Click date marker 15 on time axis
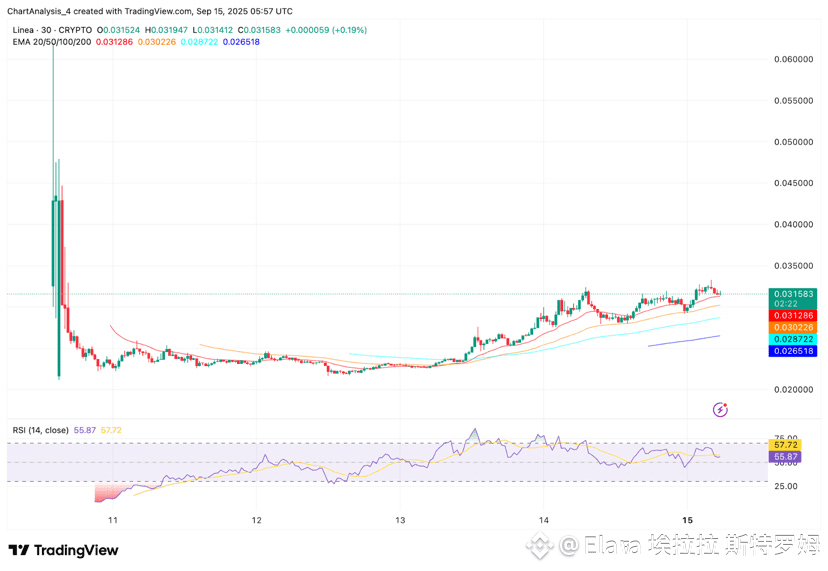This screenshot has width=828, height=571. 687,520
